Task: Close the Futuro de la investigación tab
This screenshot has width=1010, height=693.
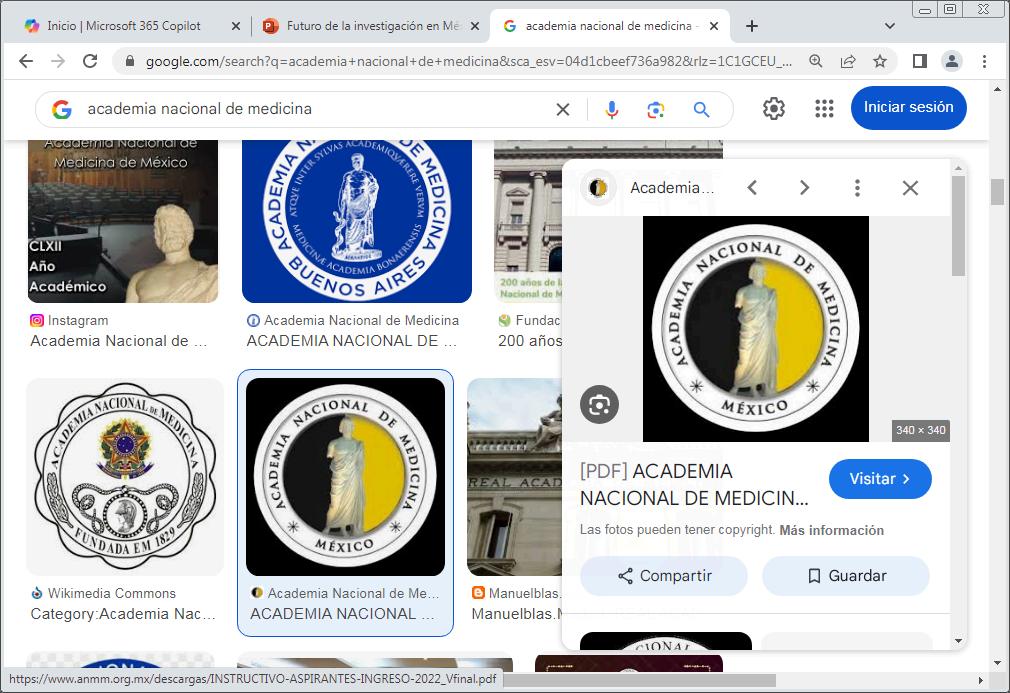Action: click(x=475, y=26)
